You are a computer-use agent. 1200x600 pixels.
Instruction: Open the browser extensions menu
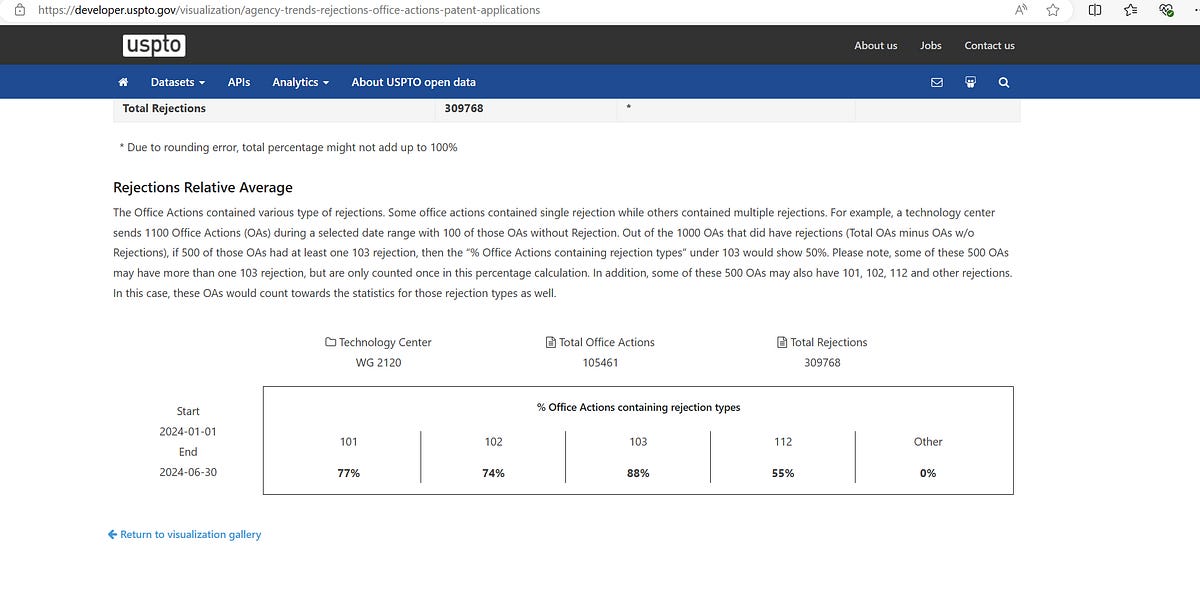(x=1130, y=9)
